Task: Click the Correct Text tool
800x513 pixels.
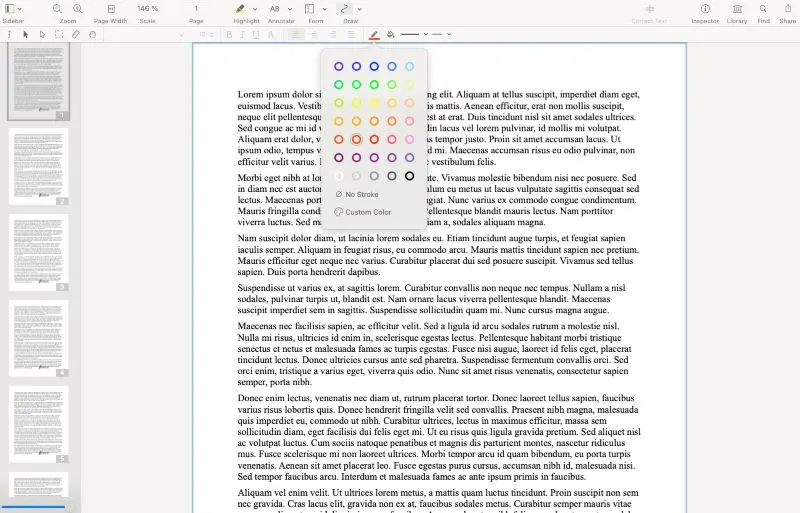Action: point(649,9)
